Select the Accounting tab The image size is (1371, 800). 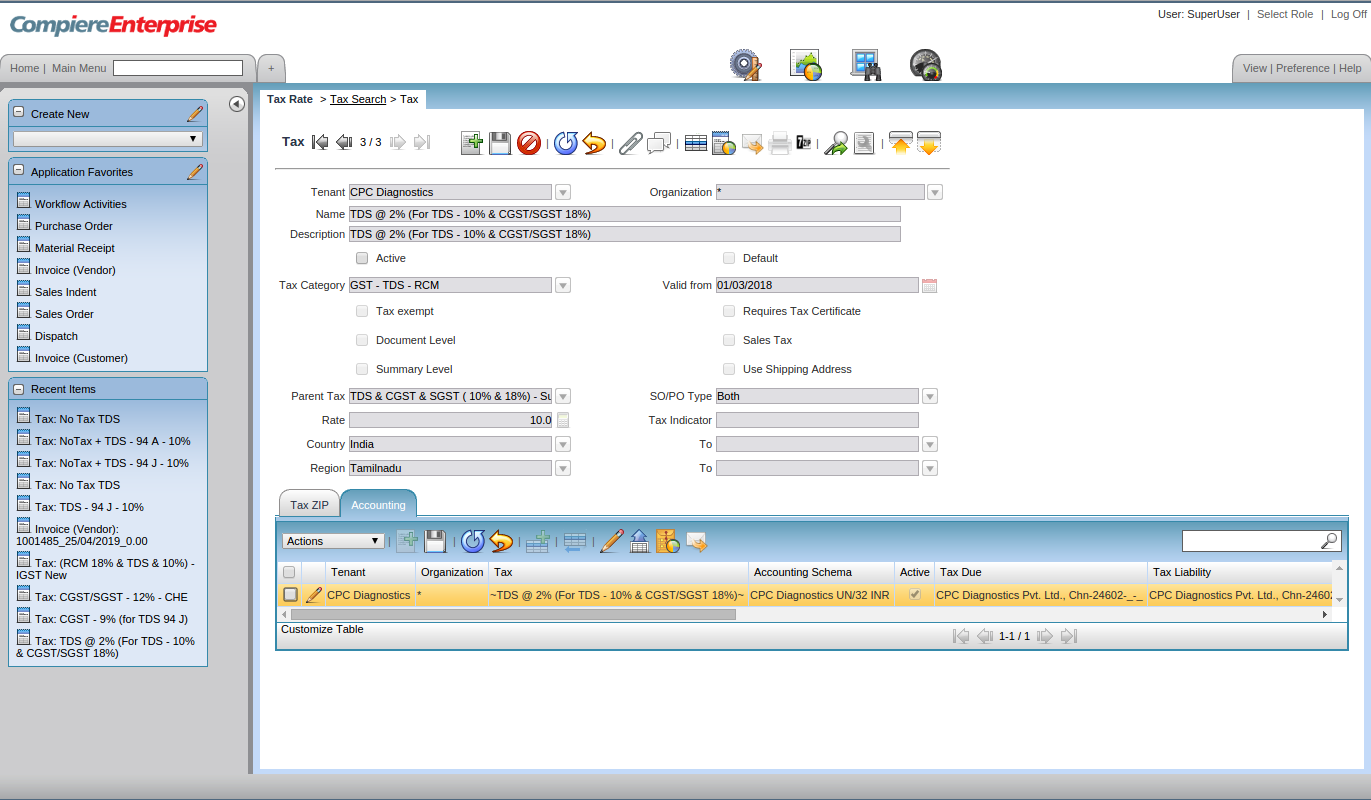click(x=378, y=505)
